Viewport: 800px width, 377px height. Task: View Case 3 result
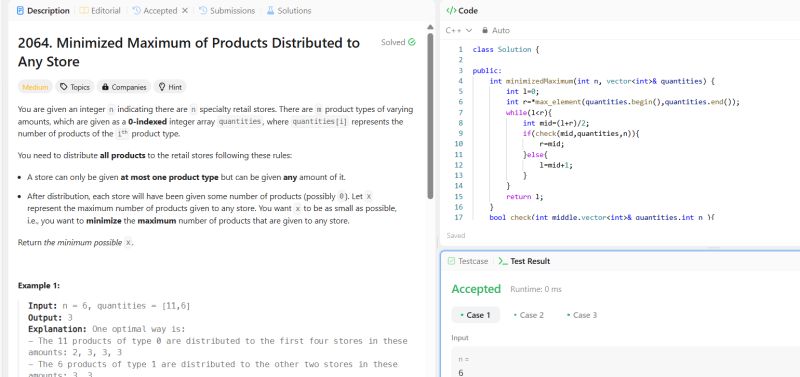(582, 315)
